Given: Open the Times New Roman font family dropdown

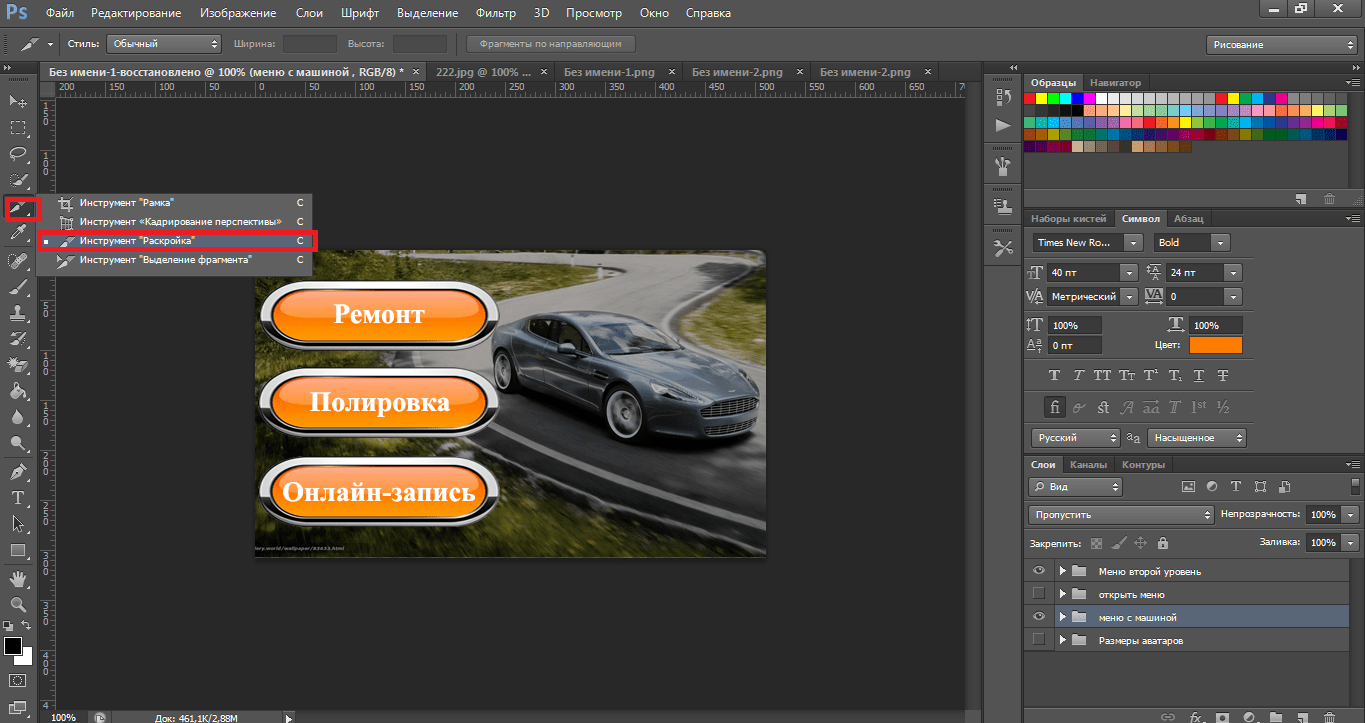Looking at the screenshot, I should (x=1132, y=243).
